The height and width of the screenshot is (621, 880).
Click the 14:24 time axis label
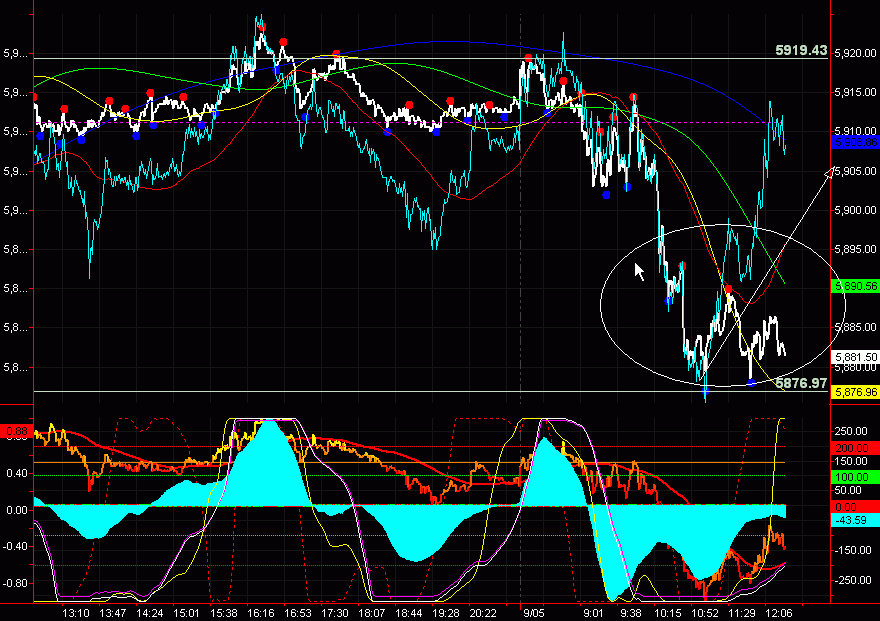(x=149, y=613)
